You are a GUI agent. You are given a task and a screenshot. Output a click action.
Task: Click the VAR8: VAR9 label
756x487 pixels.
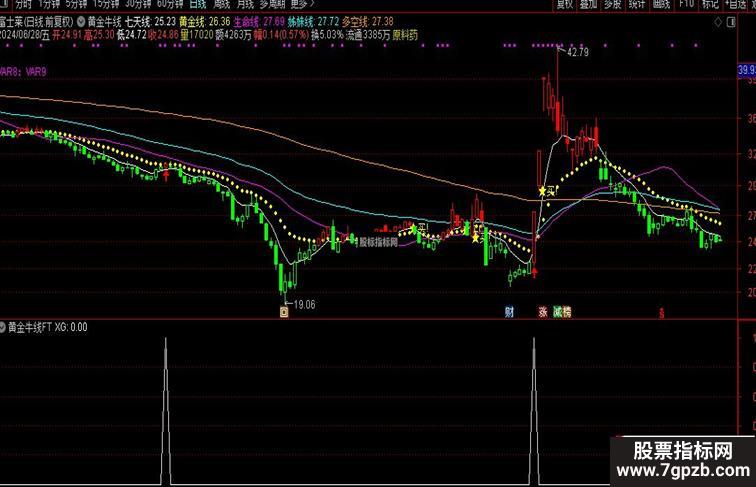(x=23, y=72)
